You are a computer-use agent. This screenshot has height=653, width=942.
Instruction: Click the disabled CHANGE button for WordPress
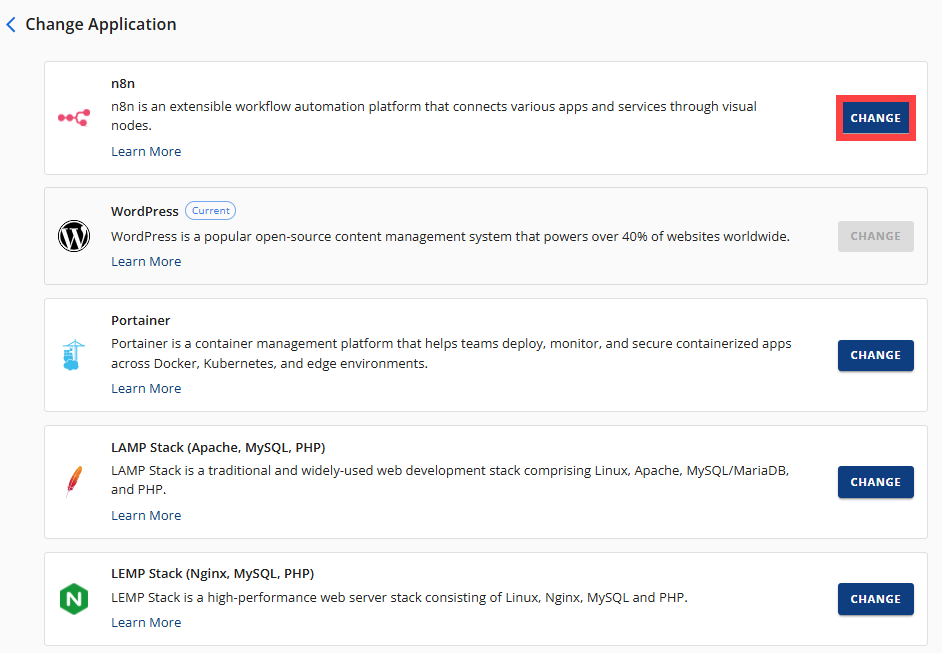[875, 236]
